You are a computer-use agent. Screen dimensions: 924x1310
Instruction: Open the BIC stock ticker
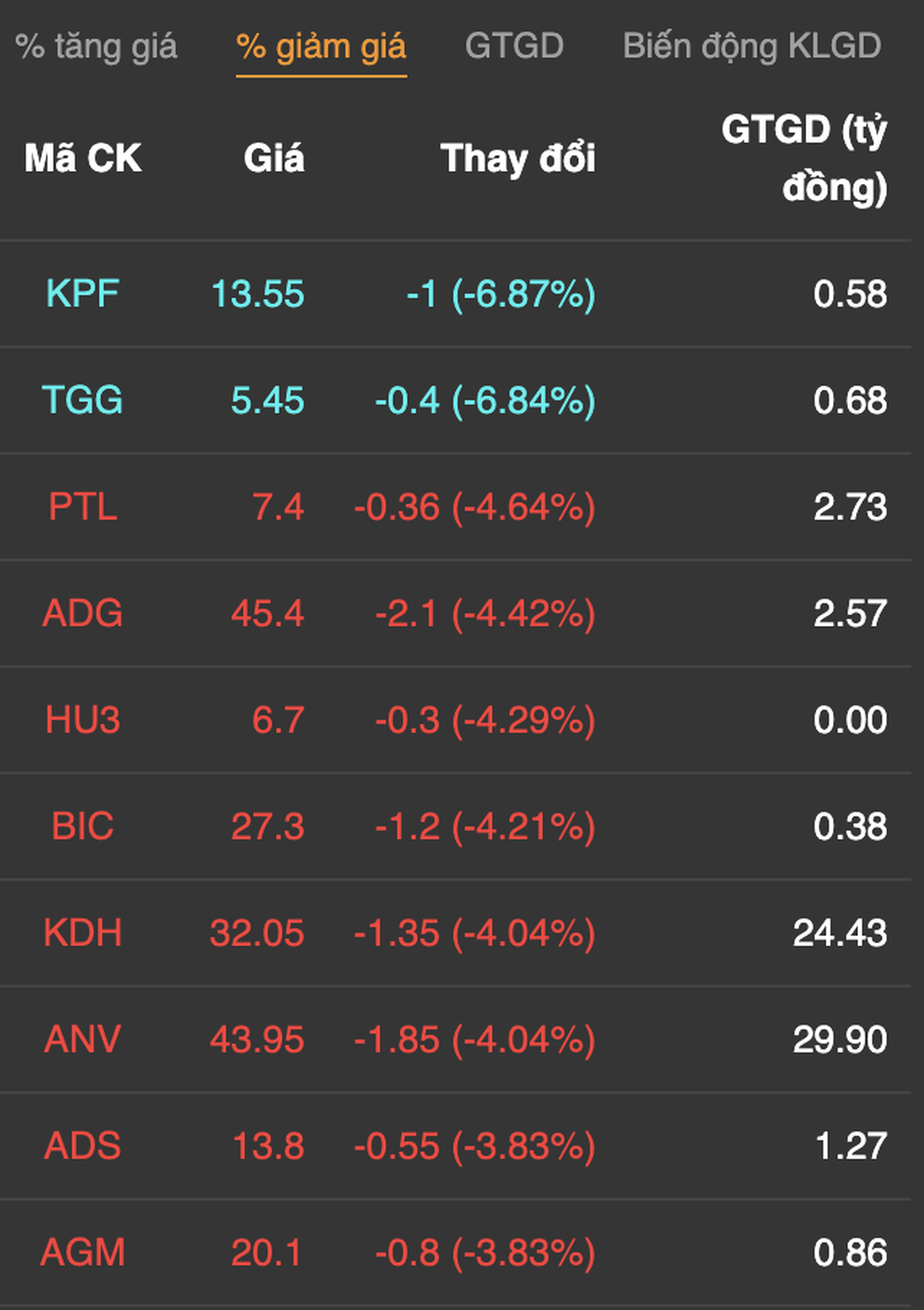pyautogui.click(x=82, y=826)
